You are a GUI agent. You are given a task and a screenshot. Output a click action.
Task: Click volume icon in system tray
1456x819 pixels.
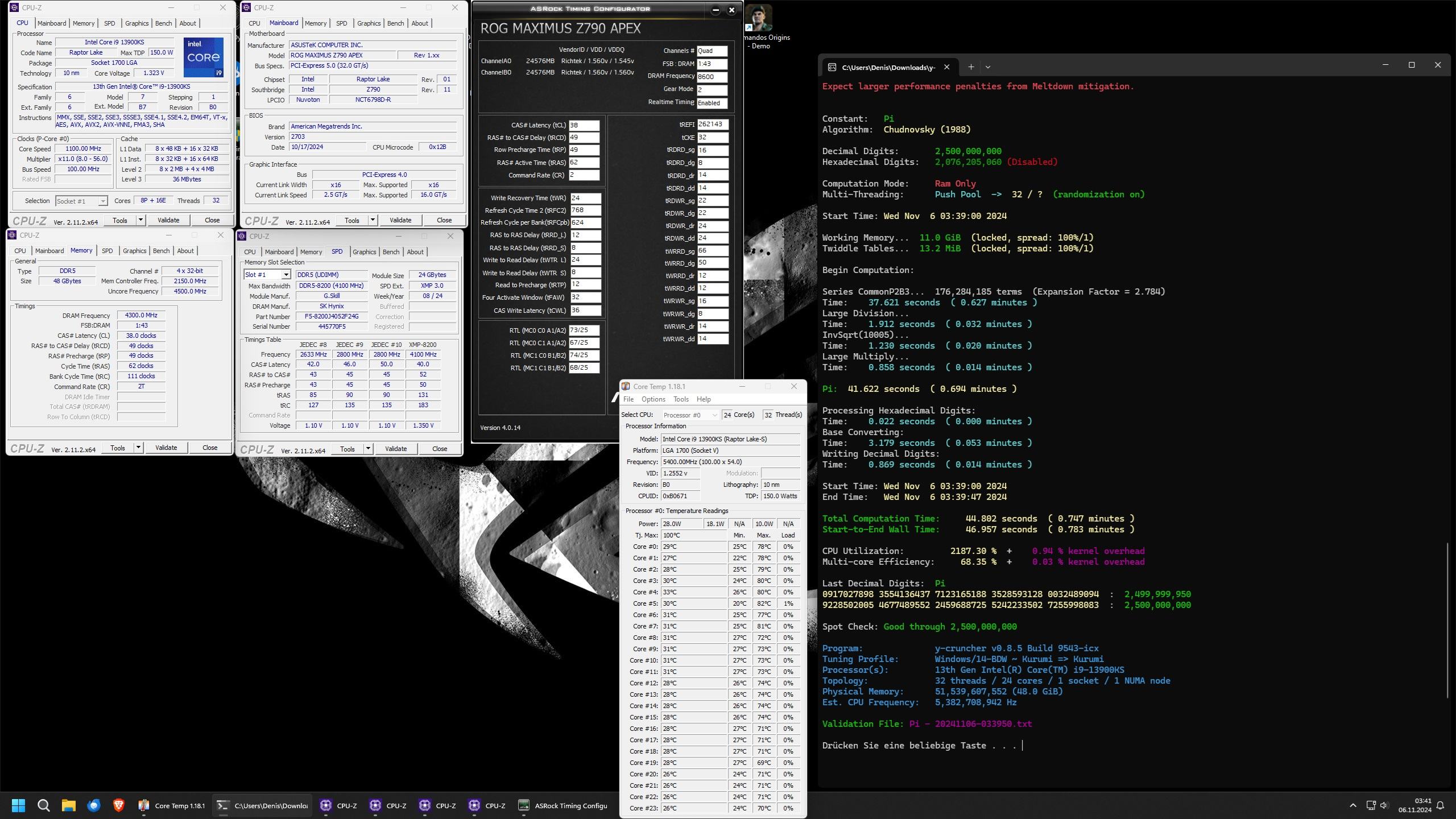(1384, 805)
